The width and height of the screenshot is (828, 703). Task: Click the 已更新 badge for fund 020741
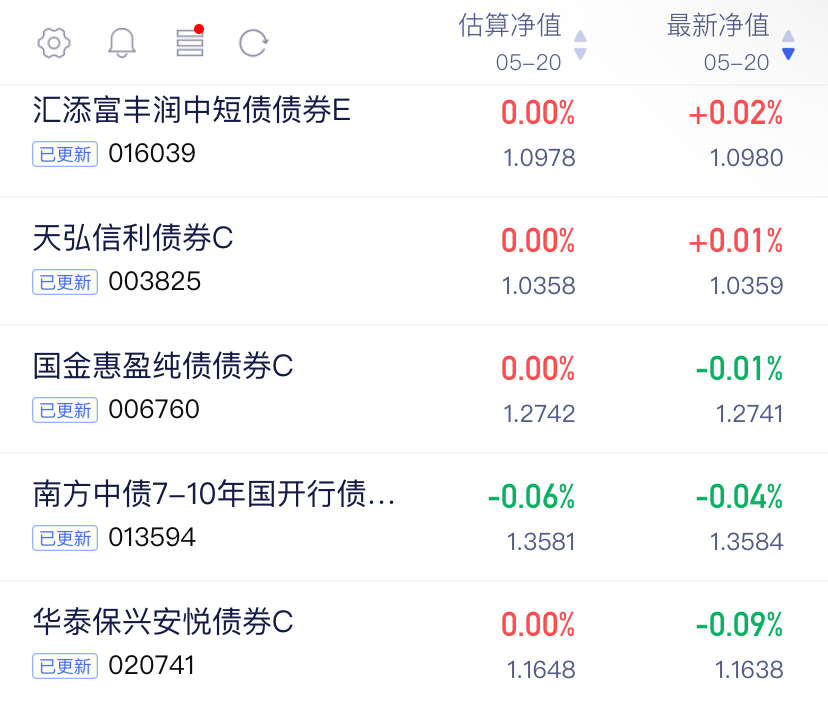click(x=65, y=666)
